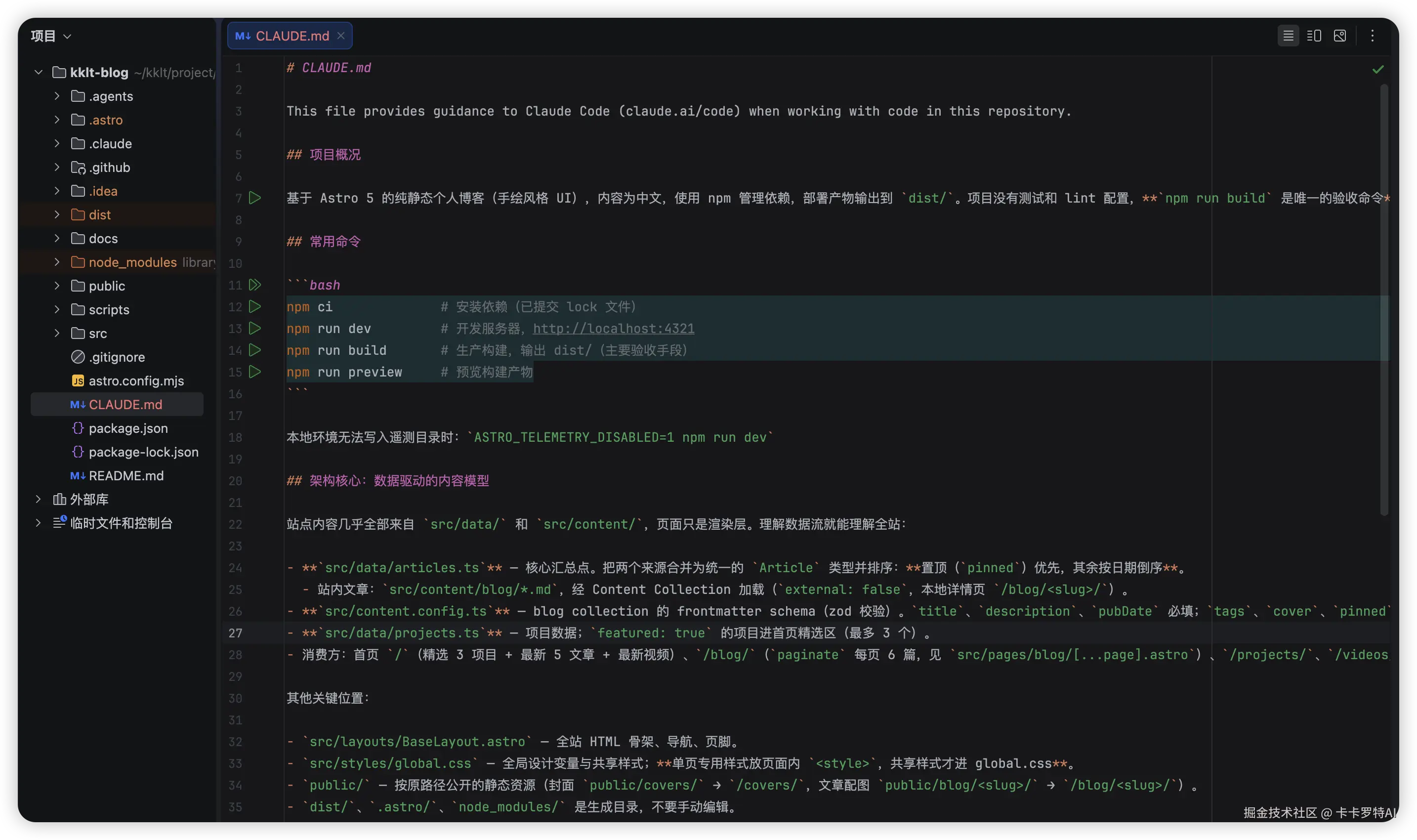Expand the node_modules folder
Screen dimensions: 1417x840
pyautogui.click(x=57, y=262)
